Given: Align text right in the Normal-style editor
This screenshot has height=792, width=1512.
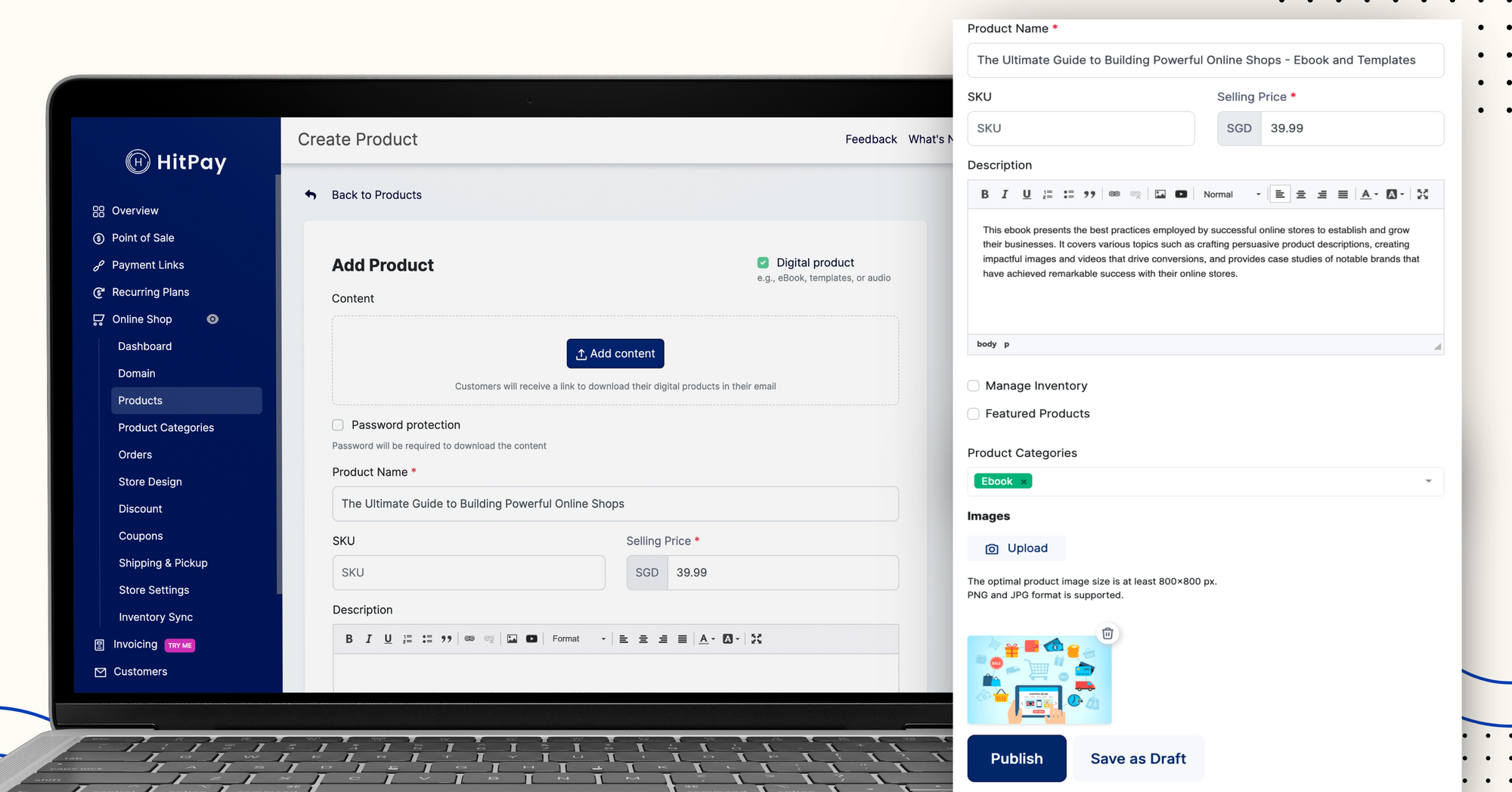Looking at the screenshot, I should point(1322,194).
